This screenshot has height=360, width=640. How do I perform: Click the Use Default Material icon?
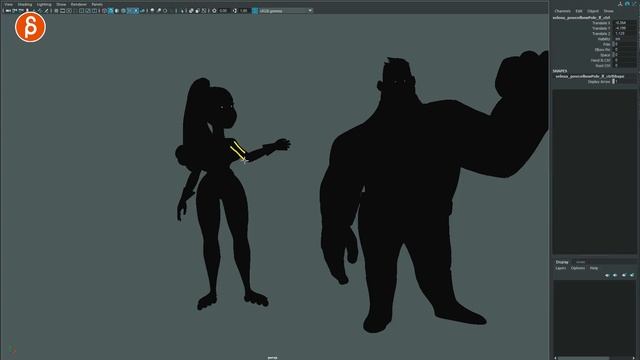pyautogui.click(x=117, y=11)
